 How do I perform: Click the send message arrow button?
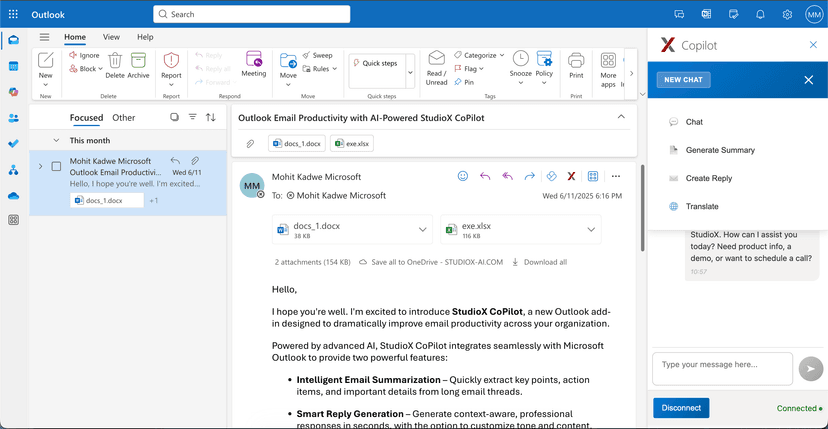812,368
